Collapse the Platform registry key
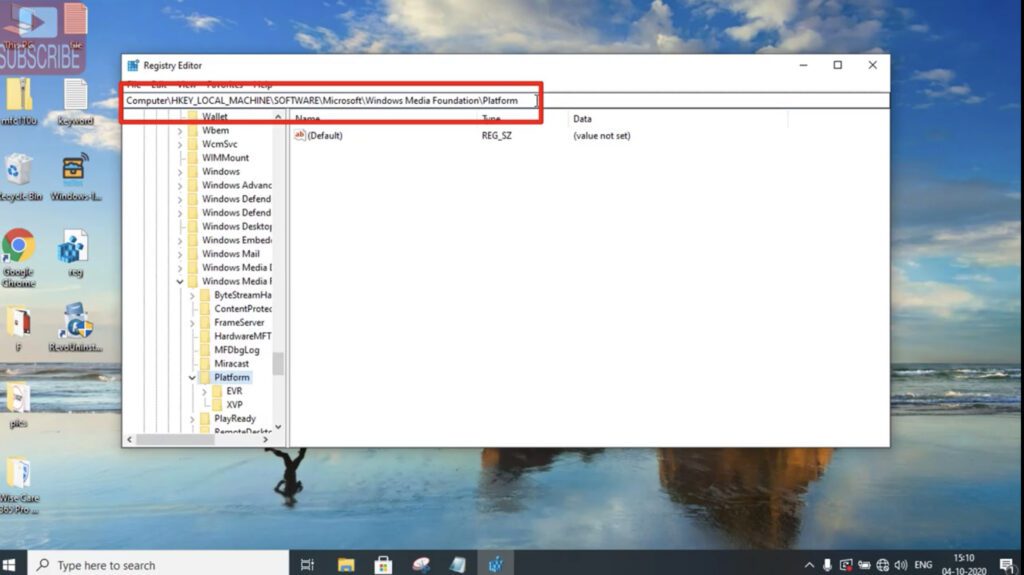 pyautogui.click(x=192, y=378)
